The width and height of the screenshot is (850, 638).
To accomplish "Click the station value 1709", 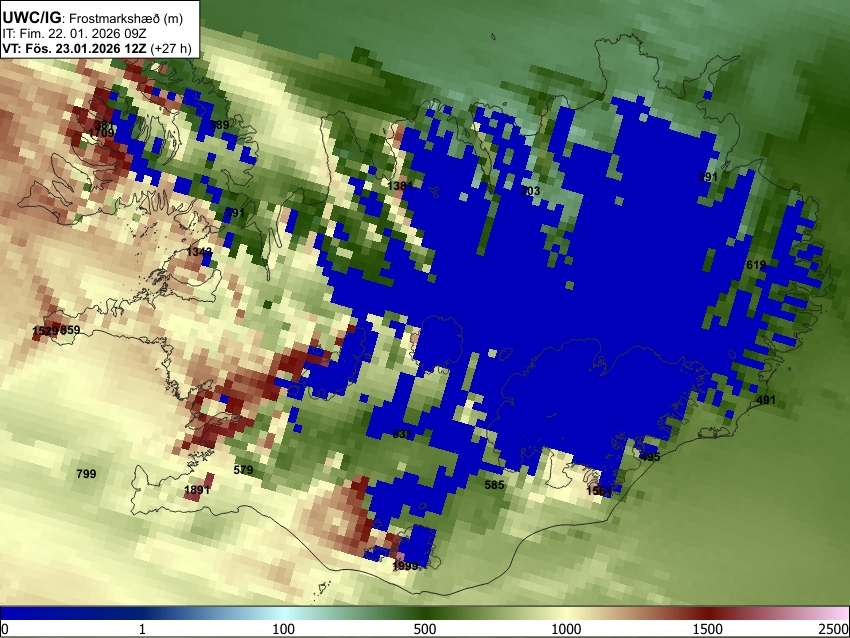I will click(x=101, y=133).
